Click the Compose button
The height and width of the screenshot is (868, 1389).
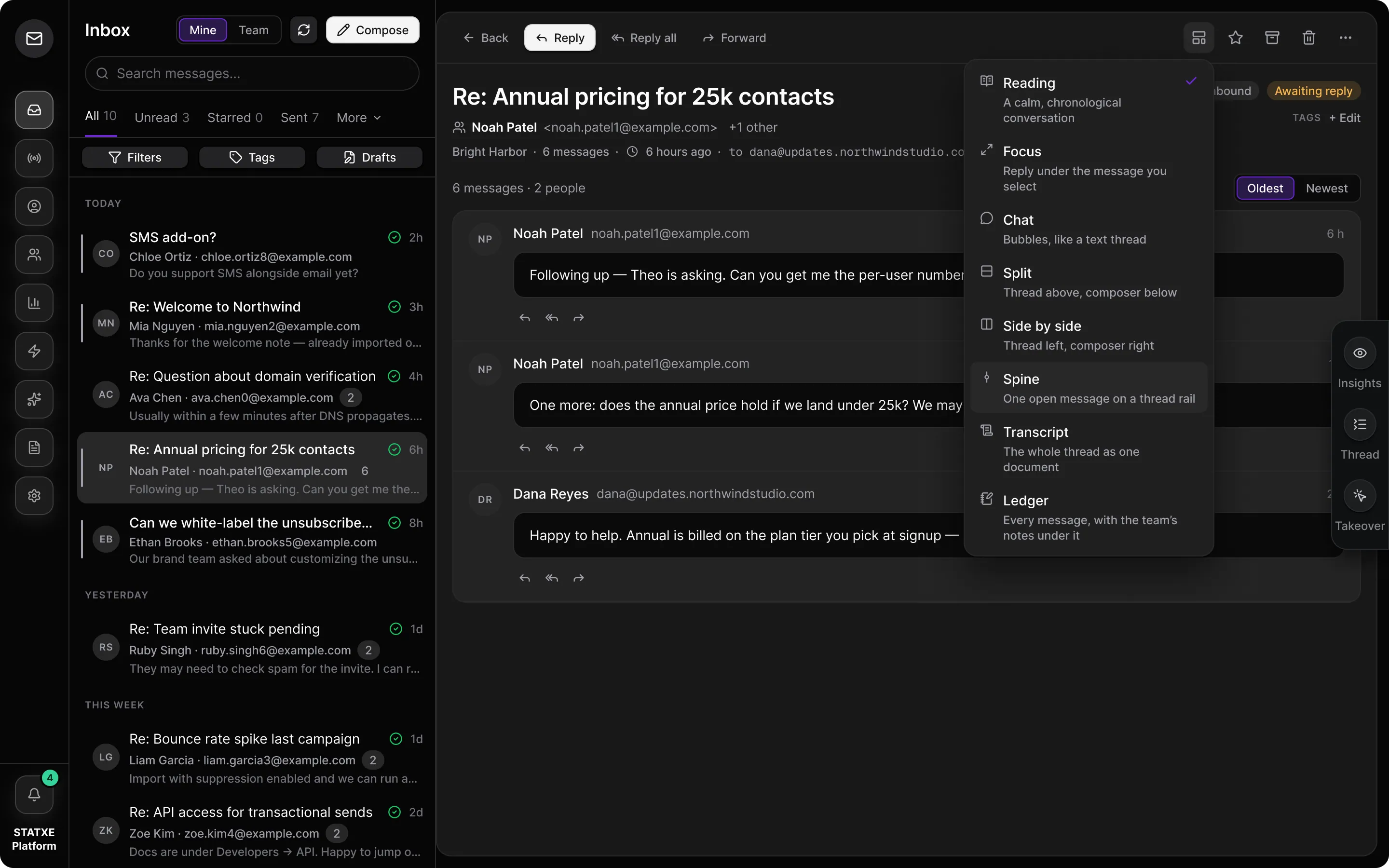(372, 30)
